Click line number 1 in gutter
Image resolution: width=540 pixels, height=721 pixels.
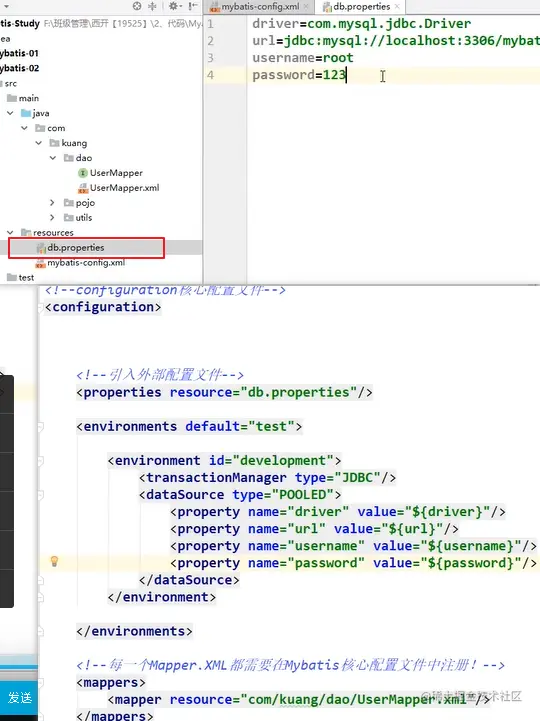coord(210,23)
